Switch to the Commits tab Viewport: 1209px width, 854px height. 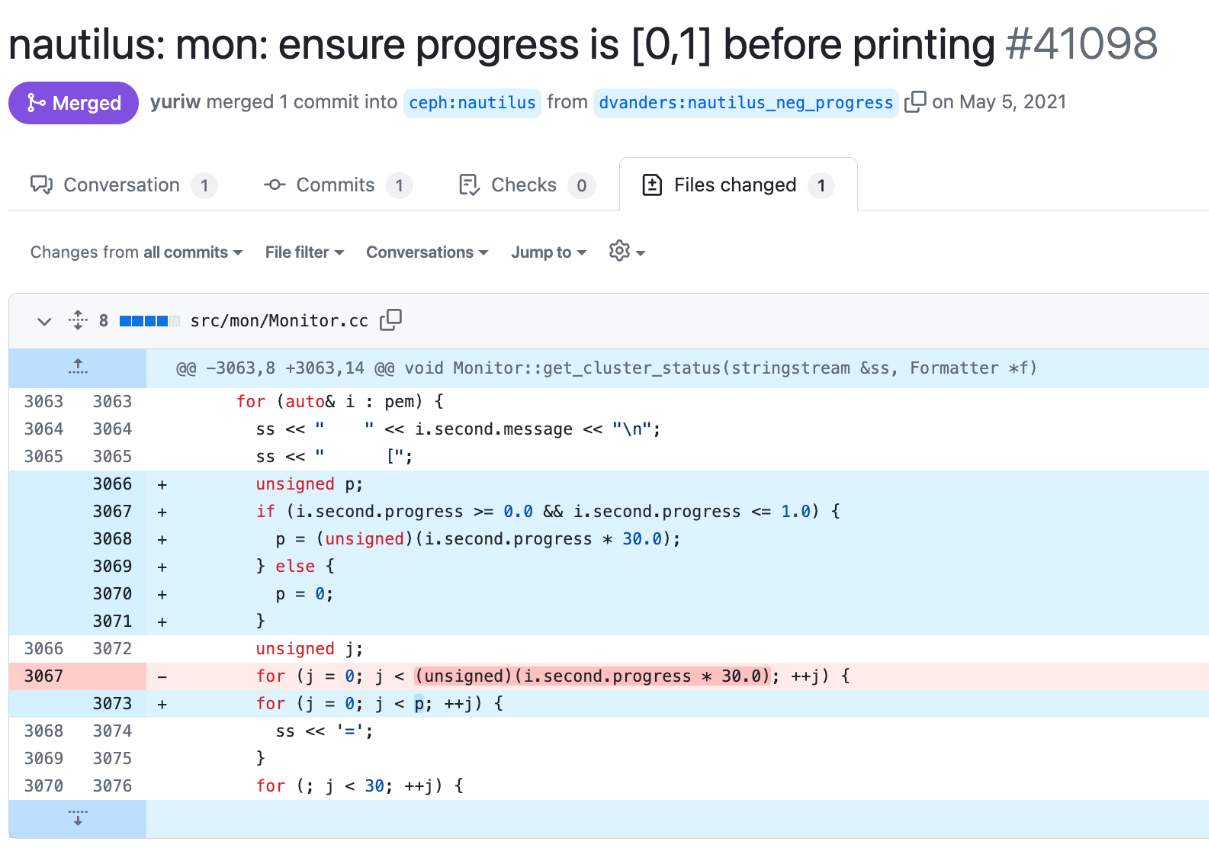tap(338, 185)
